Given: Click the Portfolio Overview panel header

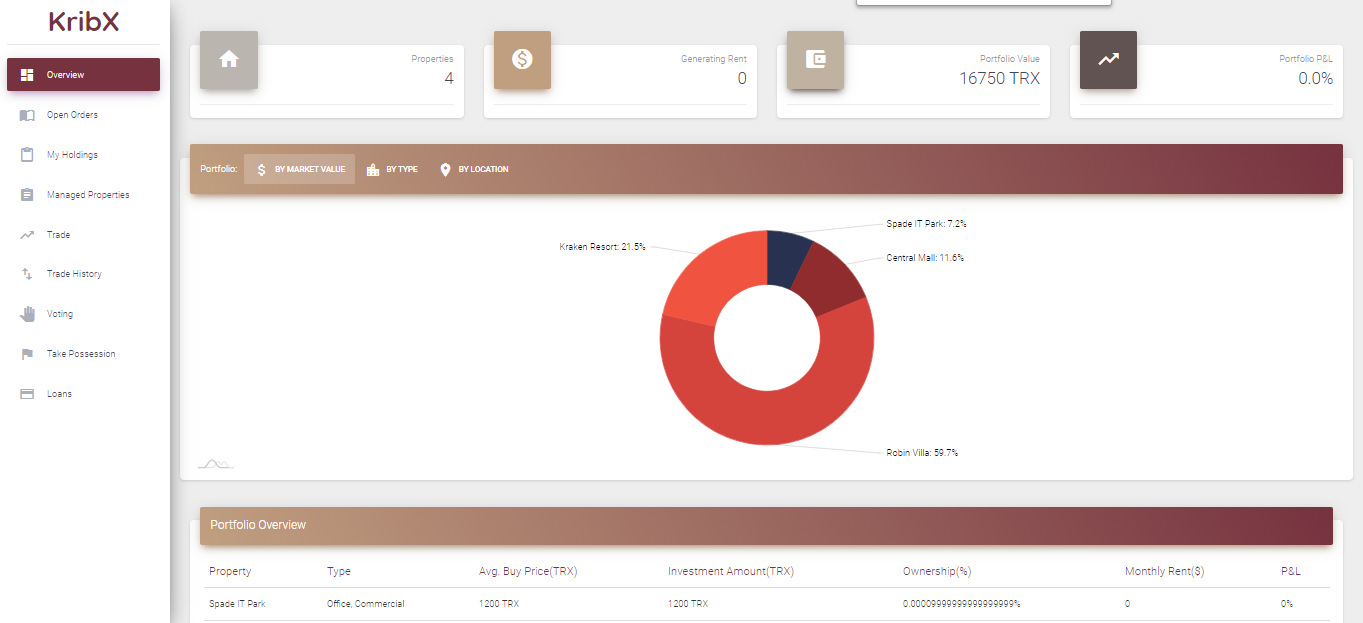Looking at the screenshot, I should tap(766, 525).
